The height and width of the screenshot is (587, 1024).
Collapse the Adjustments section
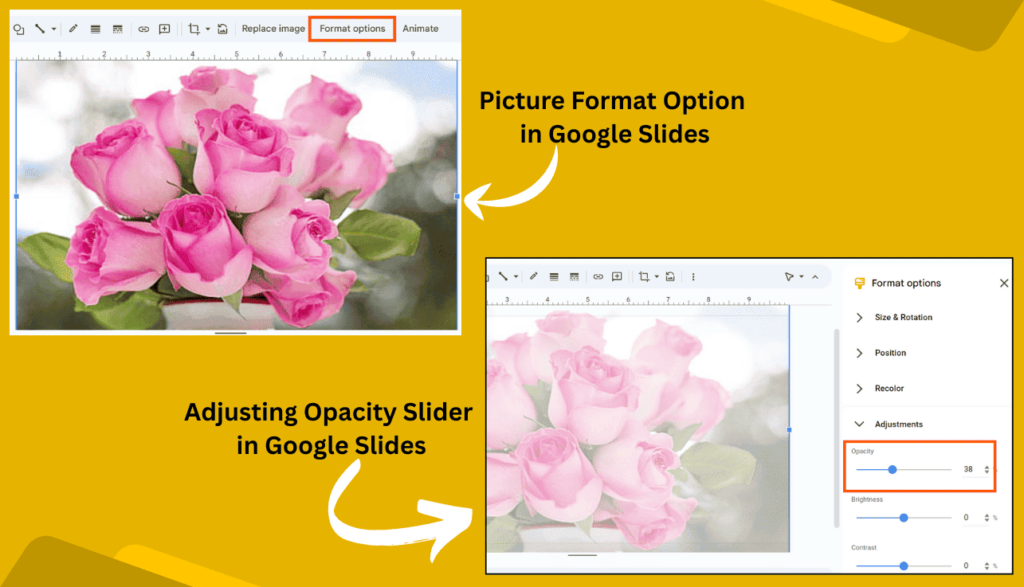(898, 424)
